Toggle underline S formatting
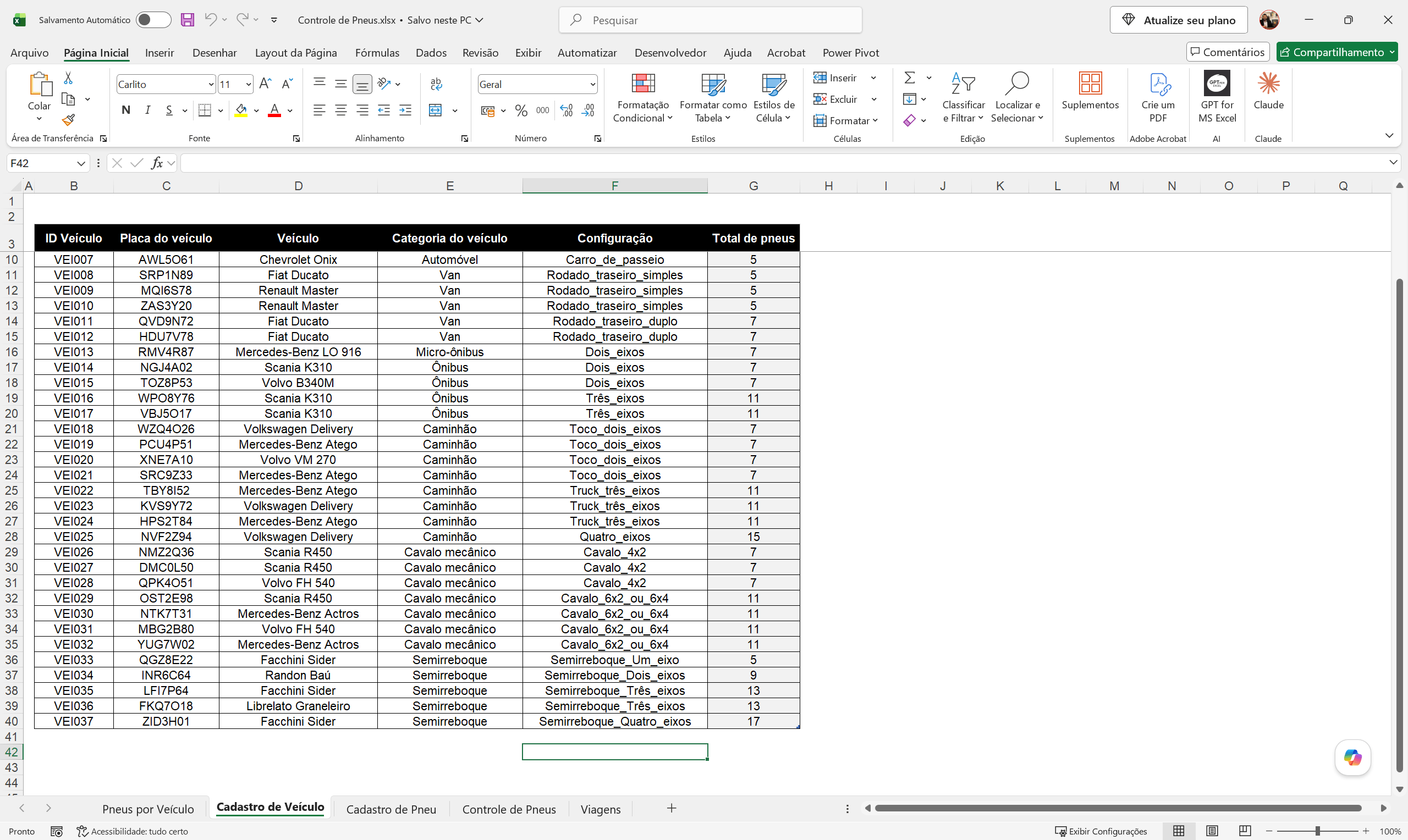1408x840 pixels. pos(169,110)
